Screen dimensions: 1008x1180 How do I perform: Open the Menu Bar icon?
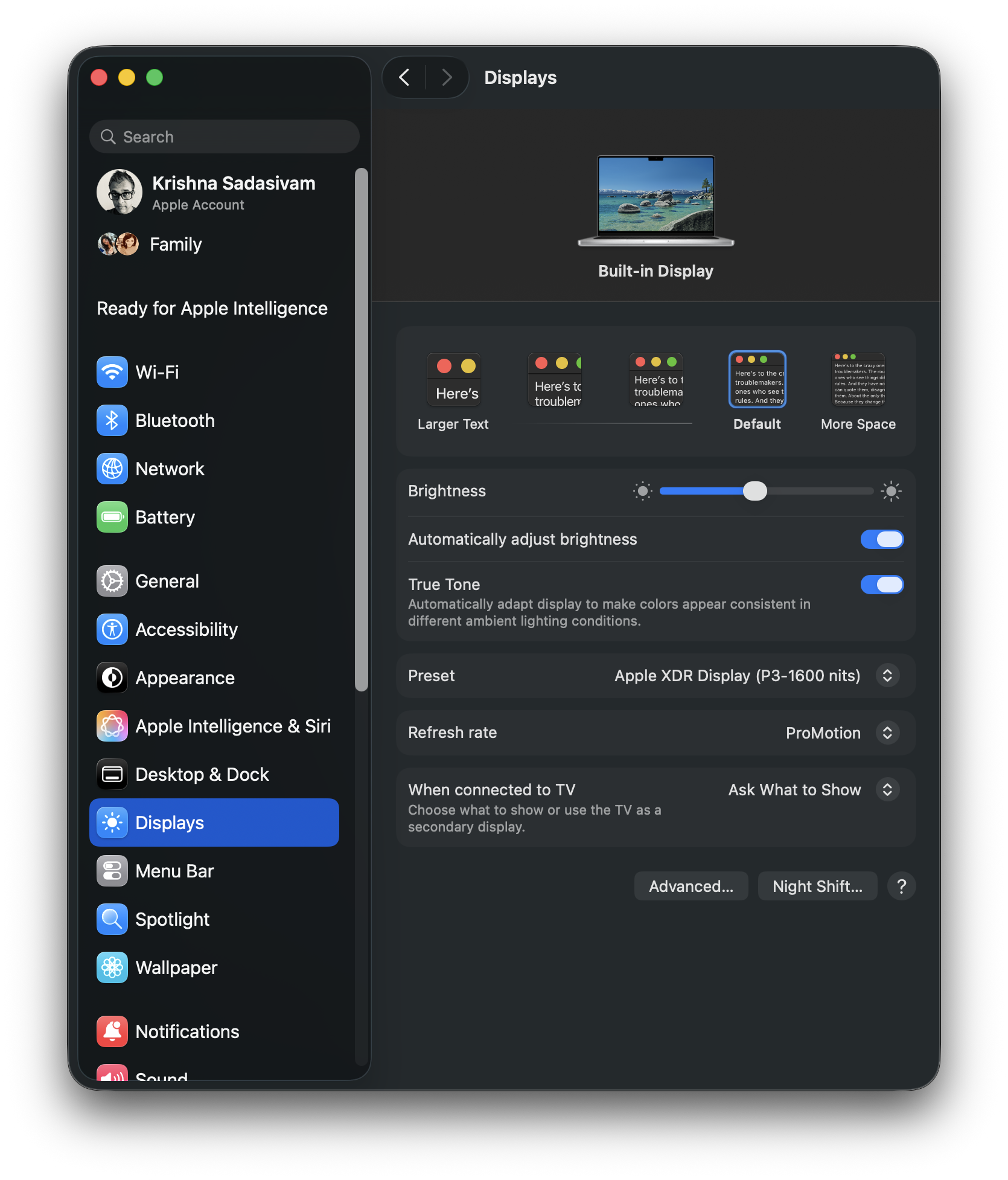(x=112, y=871)
